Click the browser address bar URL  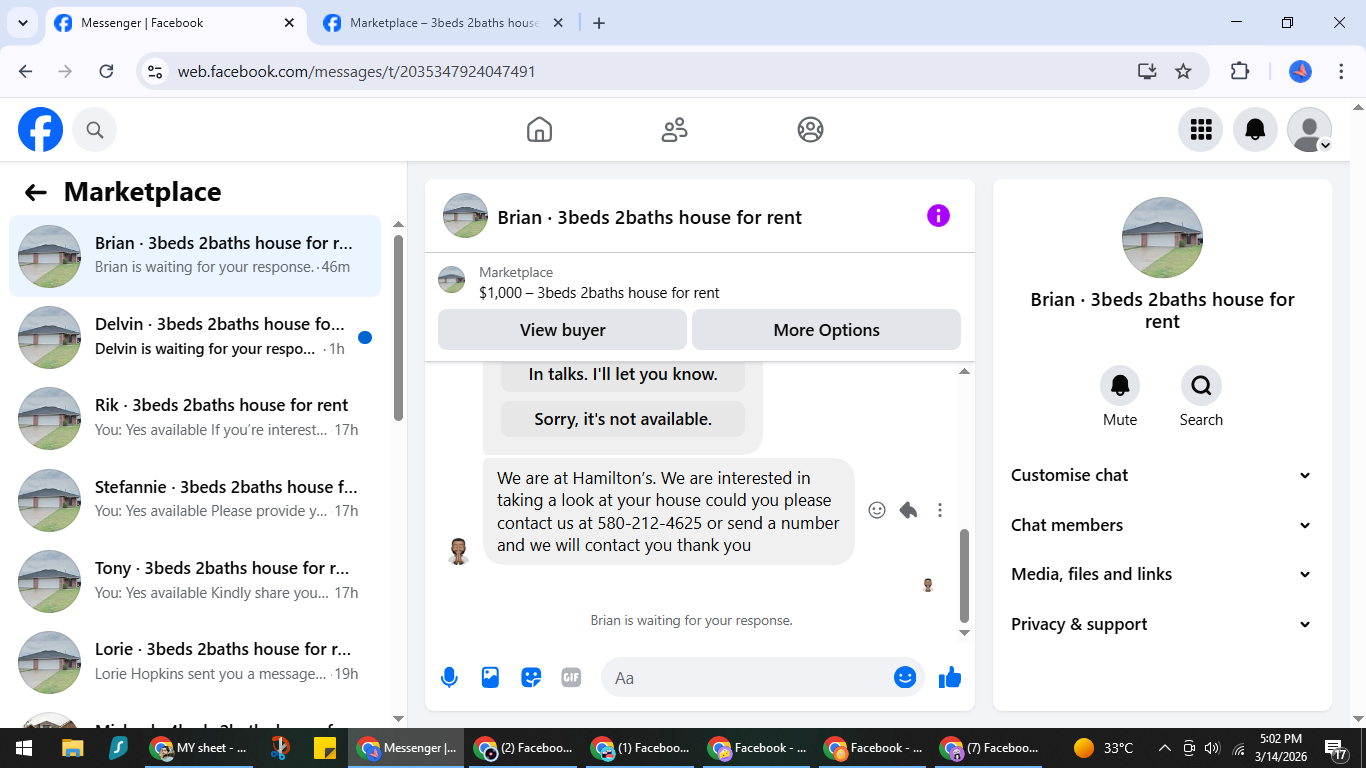coord(356,72)
